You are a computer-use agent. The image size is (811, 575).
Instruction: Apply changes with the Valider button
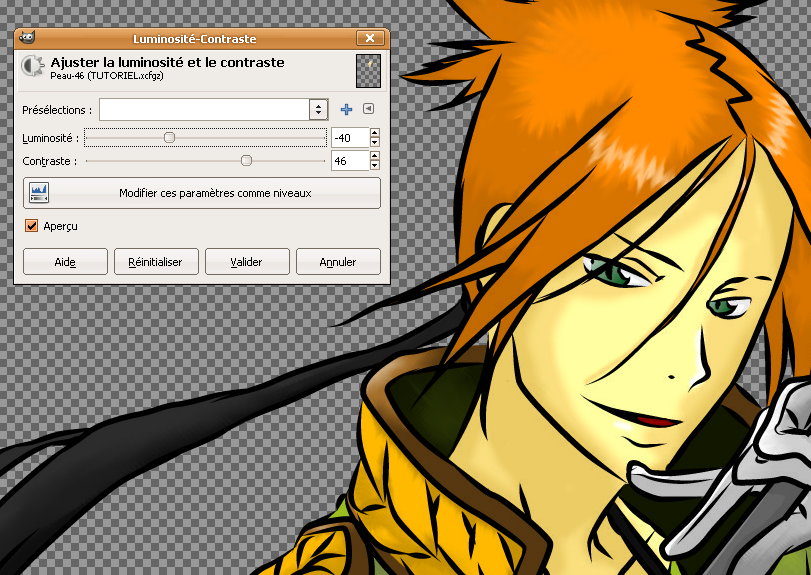click(x=246, y=262)
